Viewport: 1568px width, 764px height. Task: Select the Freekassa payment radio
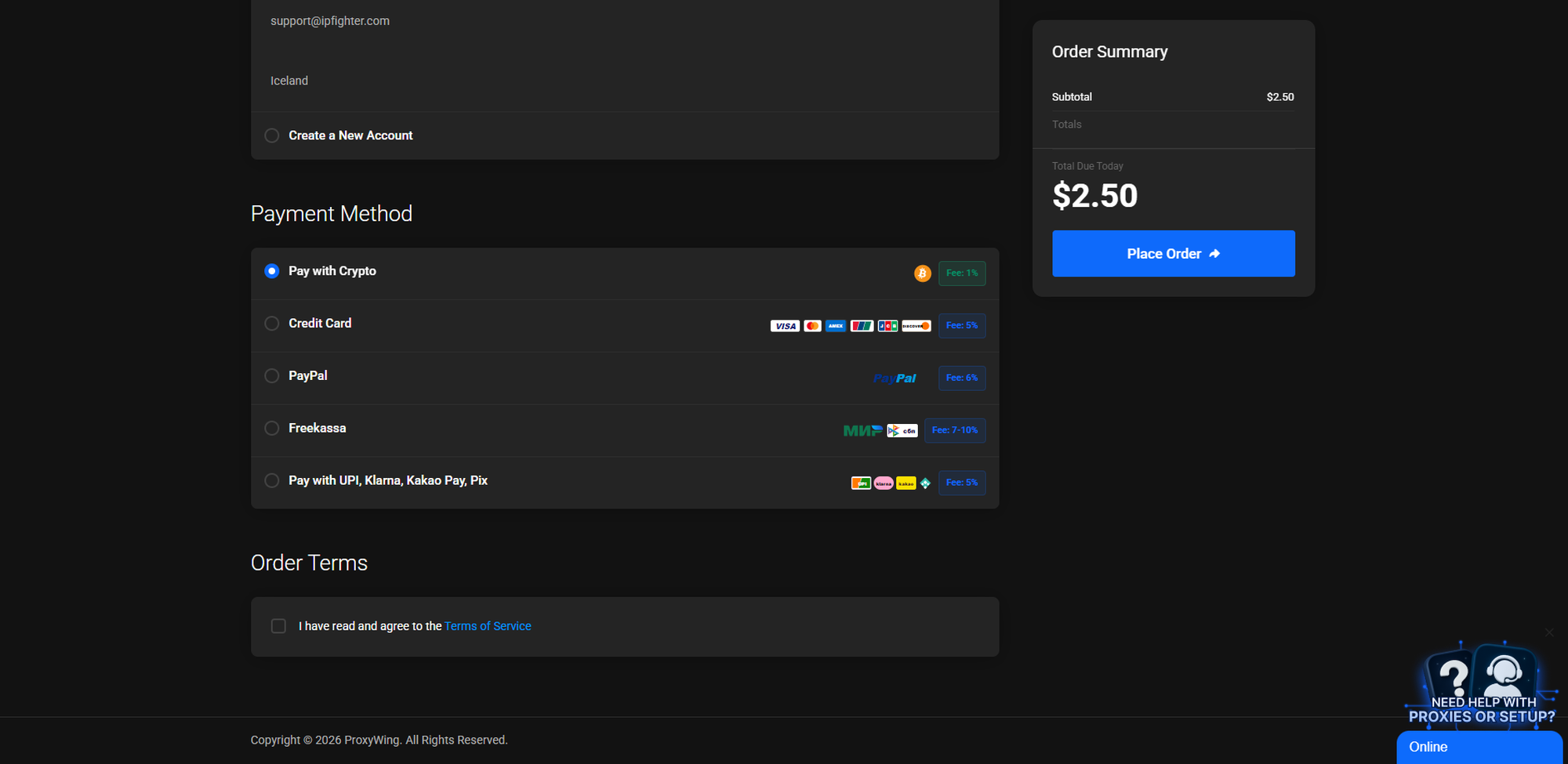[x=272, y=429]
